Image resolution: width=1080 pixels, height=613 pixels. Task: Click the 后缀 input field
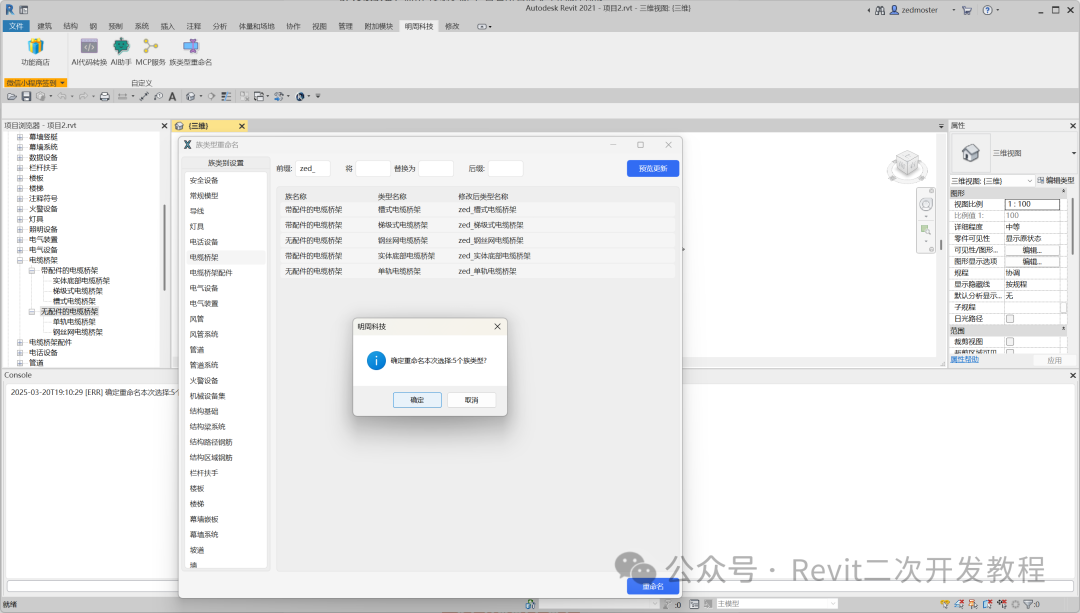click(x=506, y=169)
